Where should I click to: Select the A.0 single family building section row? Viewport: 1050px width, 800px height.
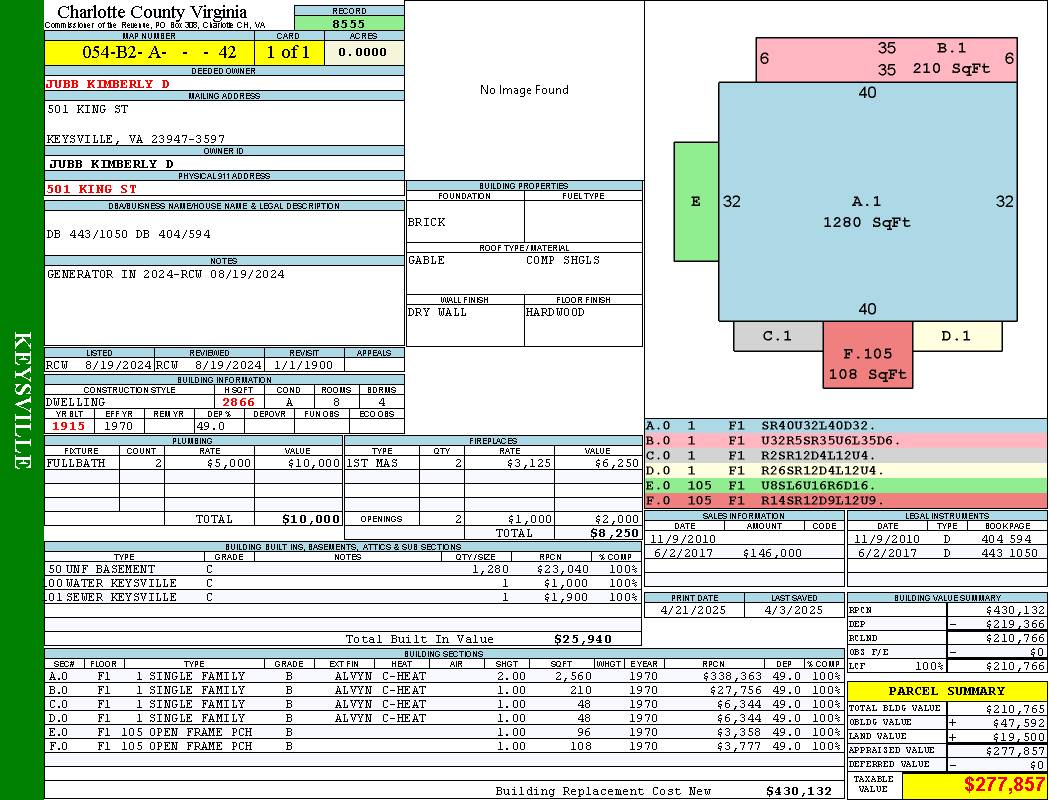click(444, 676)
